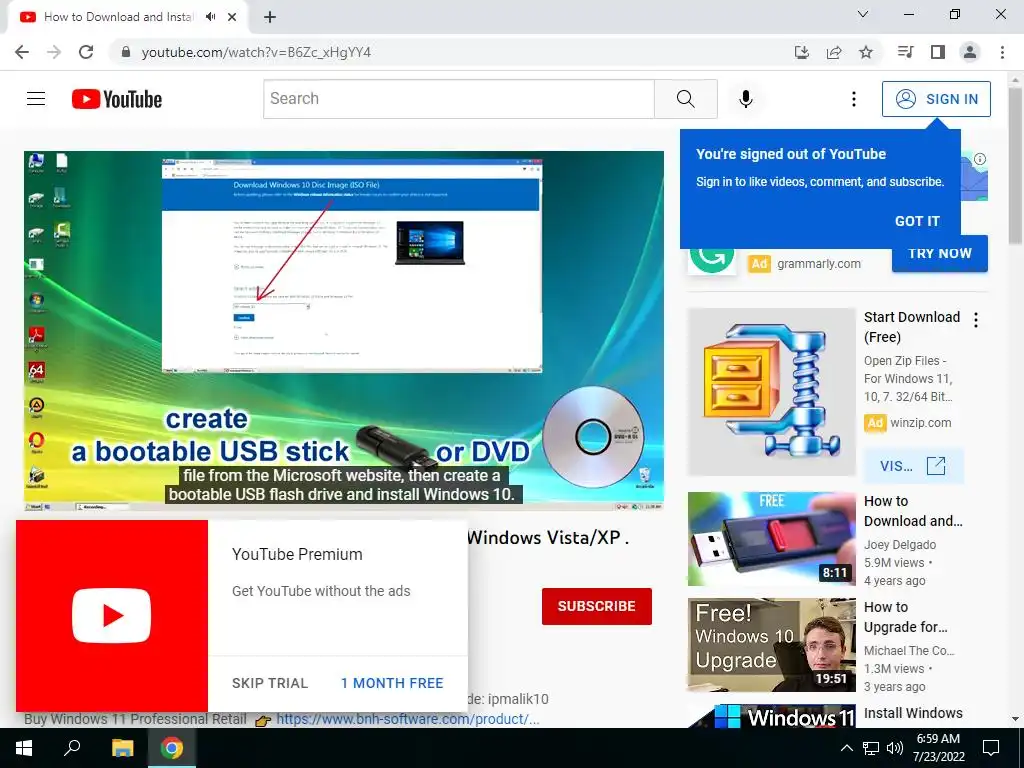Image resolution: width=1024 pixels, height=768 pixels.
Task: Open YouTube settings three-dot menu
Action: [x=854, y=99]
